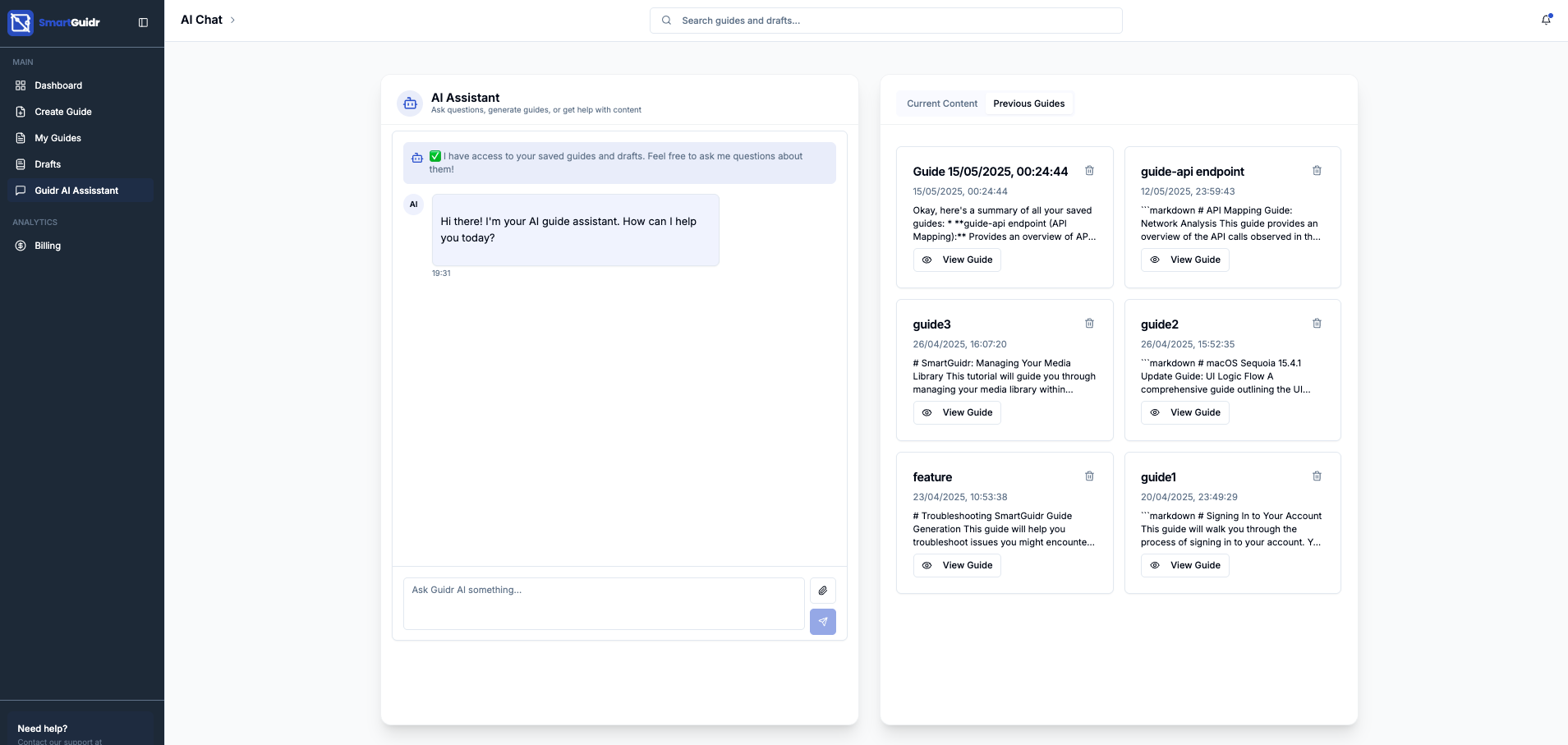Delete guide-api endpoint with trash icon
The image size is (1568, 745).
click(x=1317, y=171)
